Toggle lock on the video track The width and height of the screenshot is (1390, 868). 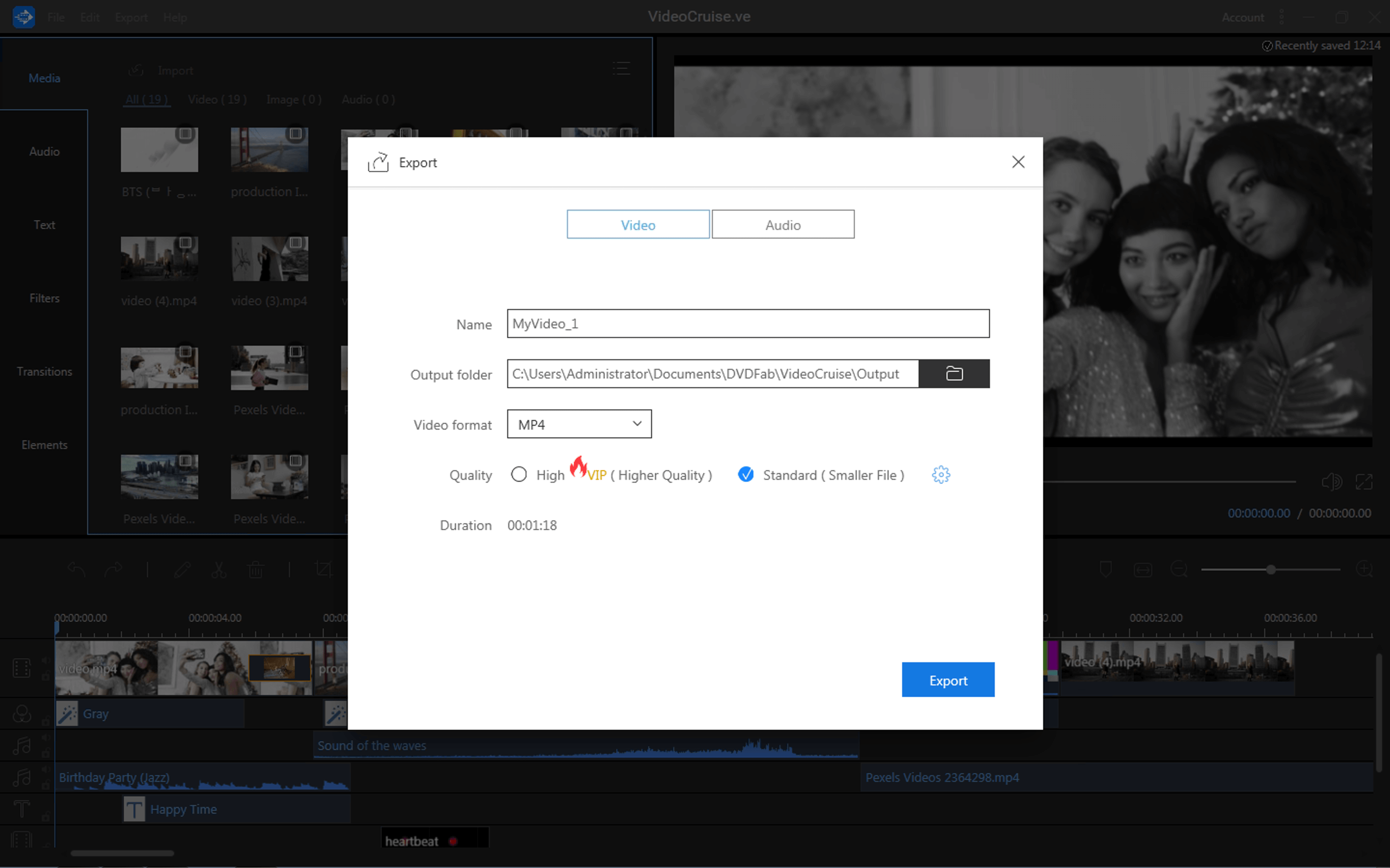coord(45,677)
